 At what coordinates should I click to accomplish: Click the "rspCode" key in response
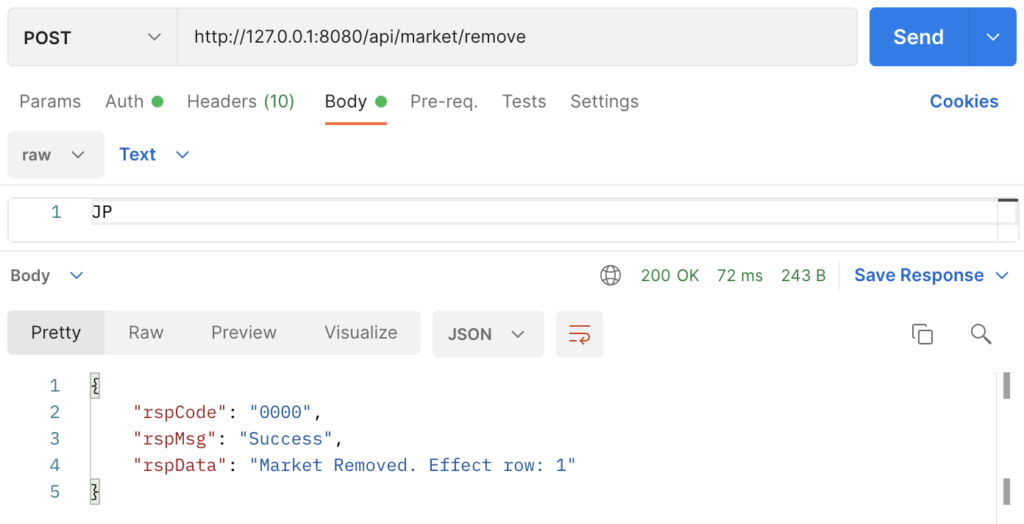point(179,412)
